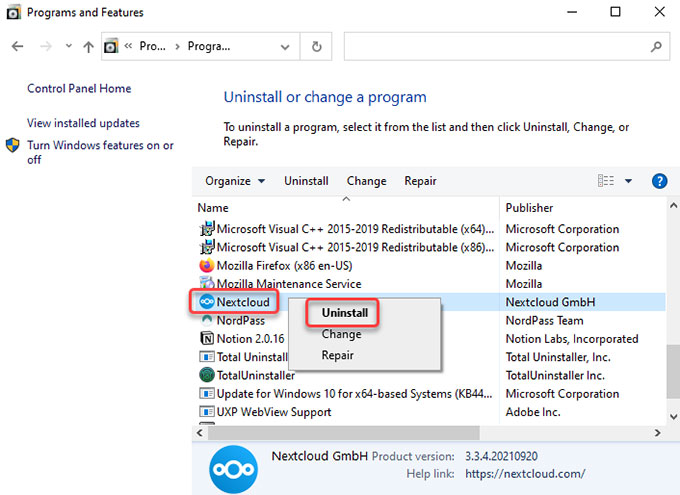Open View installed updates link

(x=83, y=123)
